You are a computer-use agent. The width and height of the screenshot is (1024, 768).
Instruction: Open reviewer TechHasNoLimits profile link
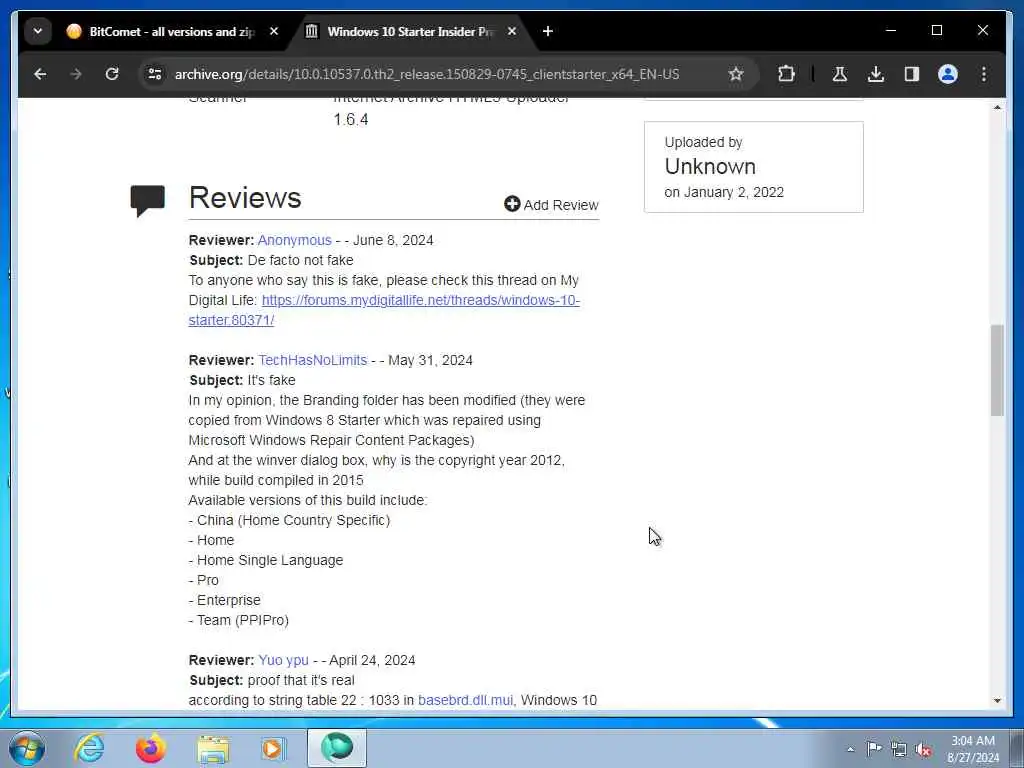[x=313, y=360]
